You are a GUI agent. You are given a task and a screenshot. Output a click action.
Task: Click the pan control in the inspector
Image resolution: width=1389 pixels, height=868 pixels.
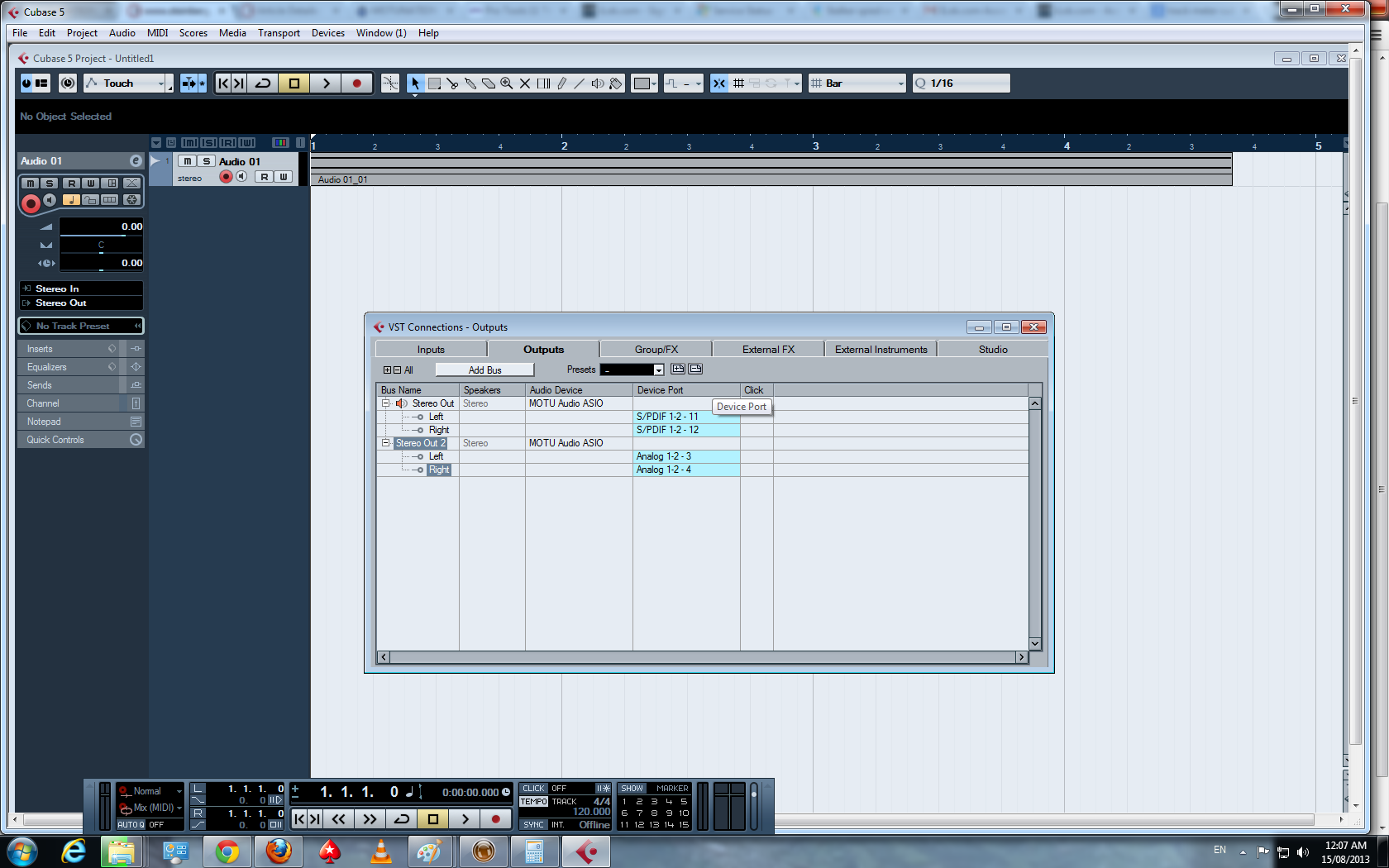(101, 245)
